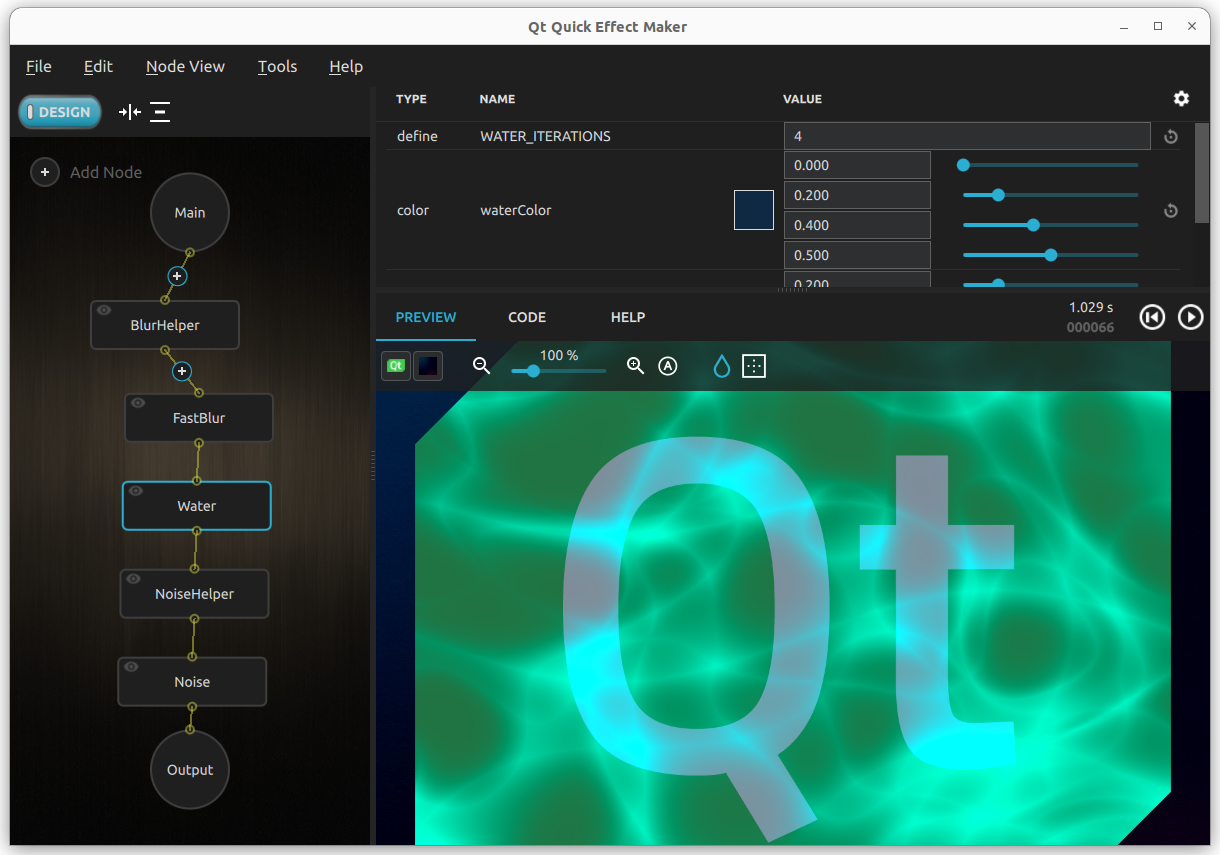Viewport: 1220px width, 855px height.
Task: Click the align nodes horizontally icon
Action: pos(130,112)
